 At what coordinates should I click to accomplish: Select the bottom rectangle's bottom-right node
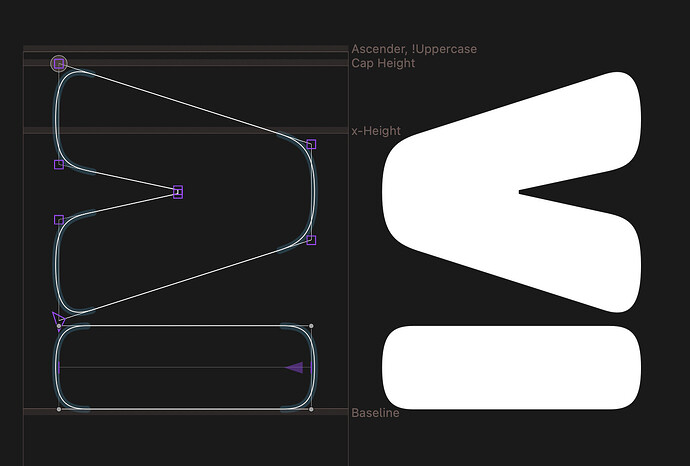[x=311, y=409]
